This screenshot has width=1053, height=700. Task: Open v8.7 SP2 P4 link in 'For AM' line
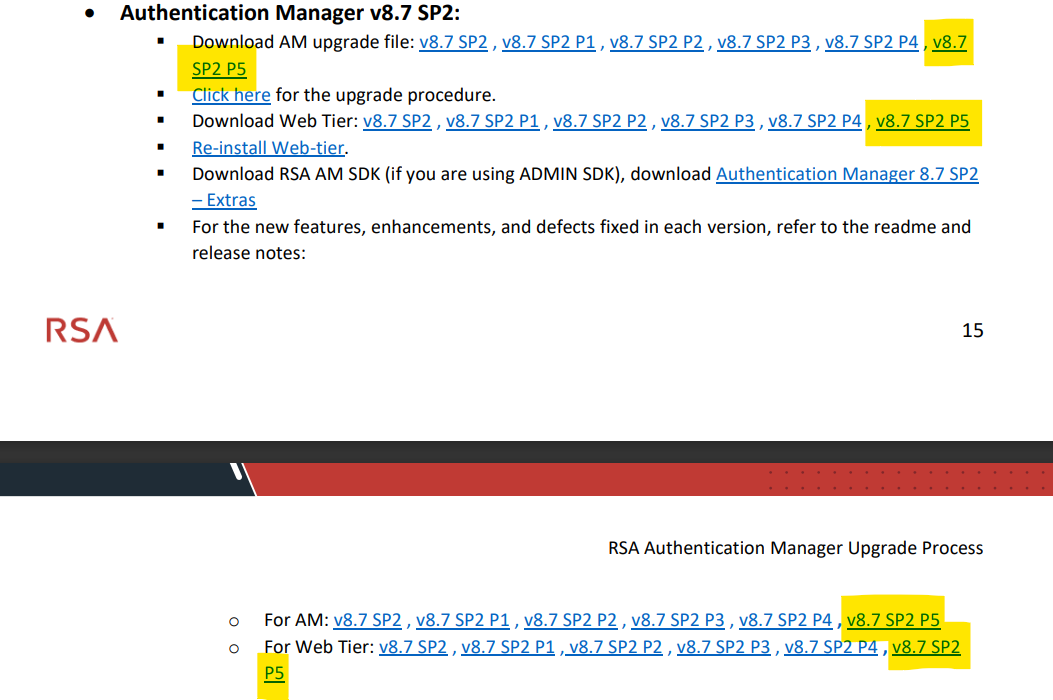[x=785, y=620]
